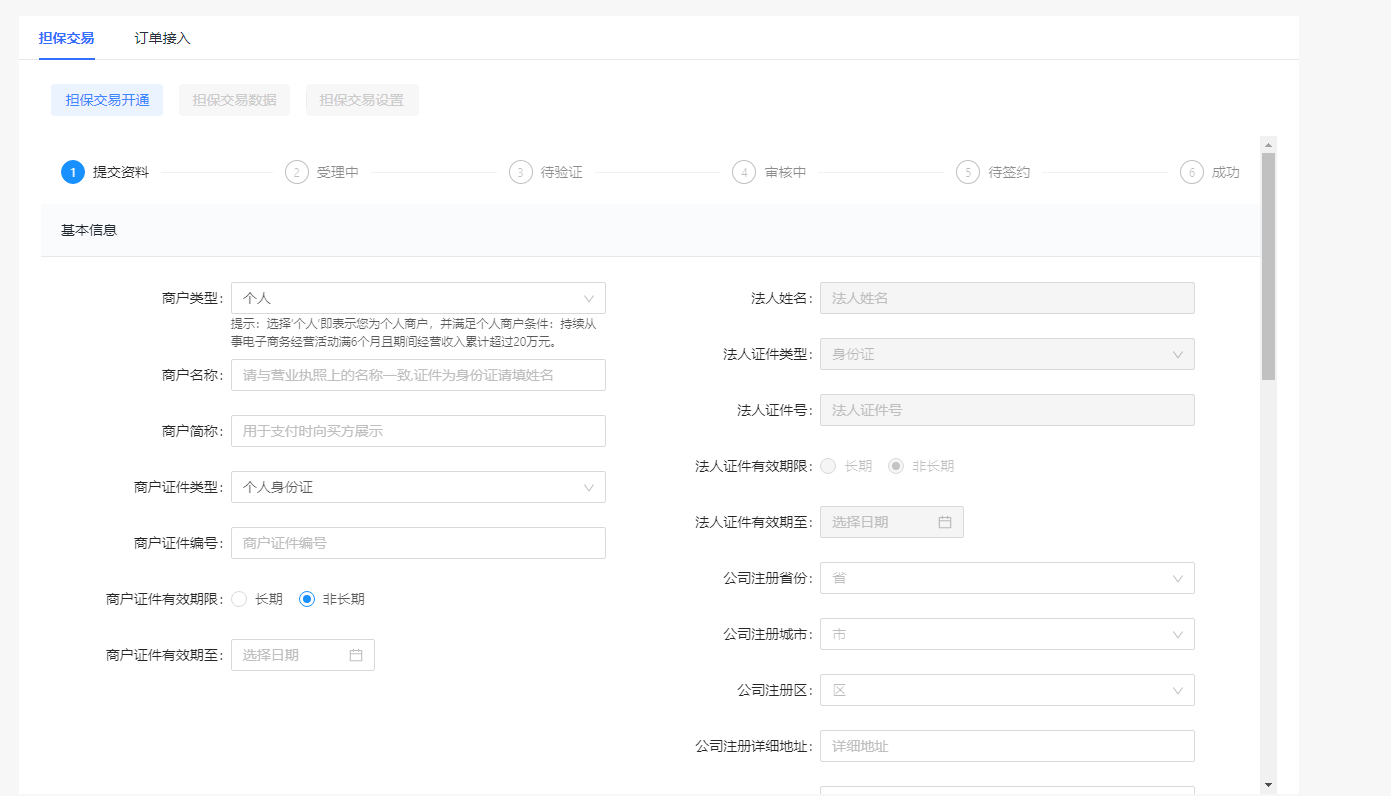The width and height of the screenshot is (1391, 796).
Task: Click step 4 circle 审核中
Action: (x=744, y=172)
